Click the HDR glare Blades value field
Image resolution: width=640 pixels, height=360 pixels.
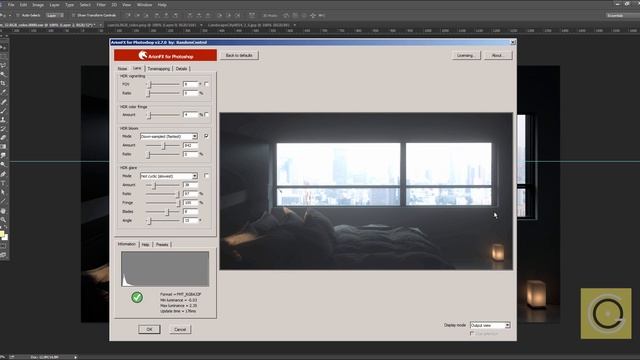tap(190, 211)
